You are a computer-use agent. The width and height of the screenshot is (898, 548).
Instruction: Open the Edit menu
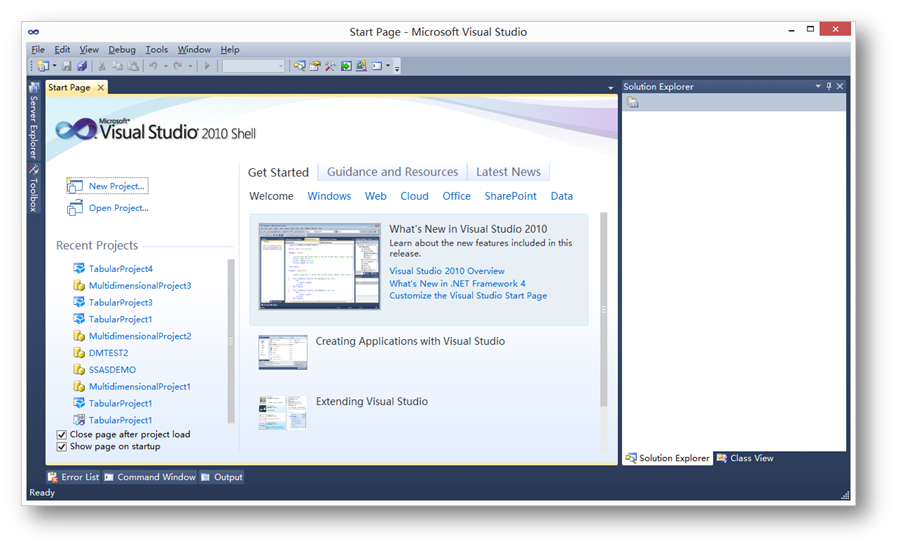click(62, 50)
